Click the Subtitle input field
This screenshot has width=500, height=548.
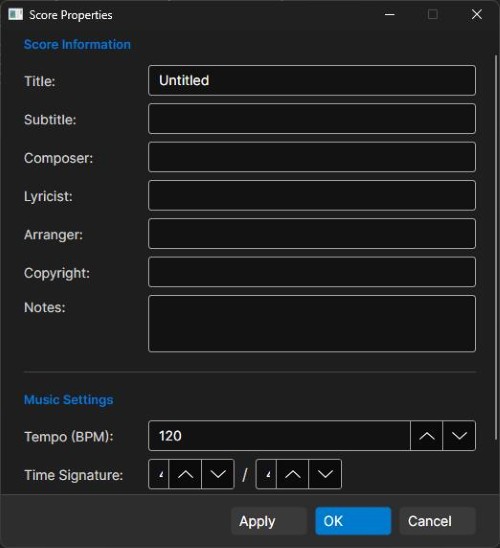tap(312, 118)
